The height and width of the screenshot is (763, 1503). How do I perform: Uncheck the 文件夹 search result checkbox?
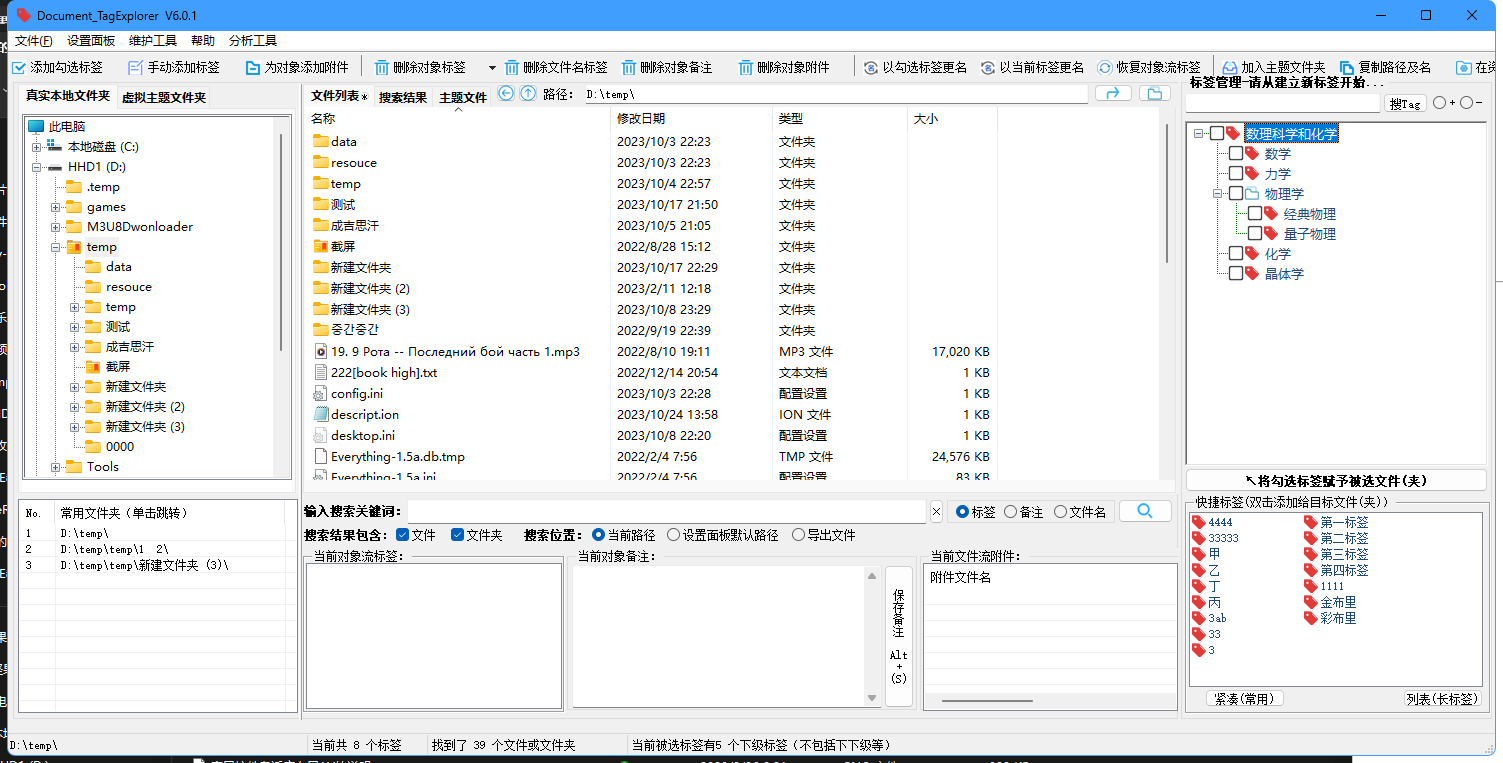click(x=457, y=535)
